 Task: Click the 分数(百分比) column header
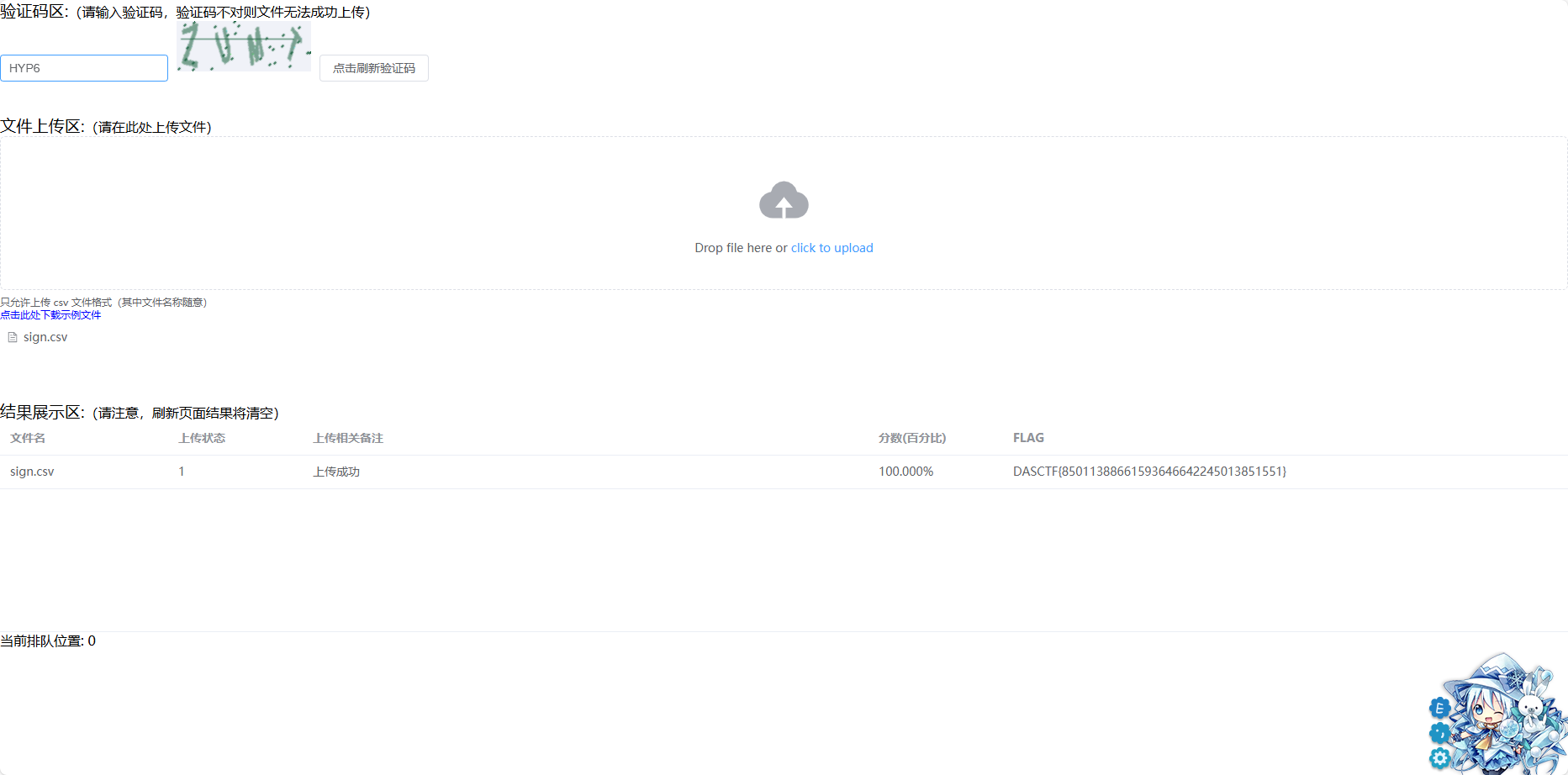pyautogui.click(x=912, y=438)
